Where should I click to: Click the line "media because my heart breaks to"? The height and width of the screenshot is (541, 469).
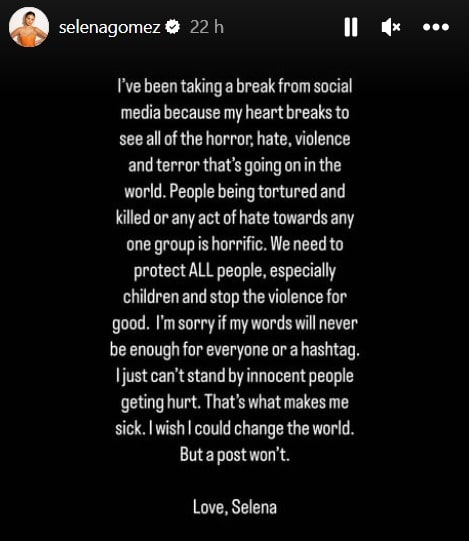click(235, 113)
